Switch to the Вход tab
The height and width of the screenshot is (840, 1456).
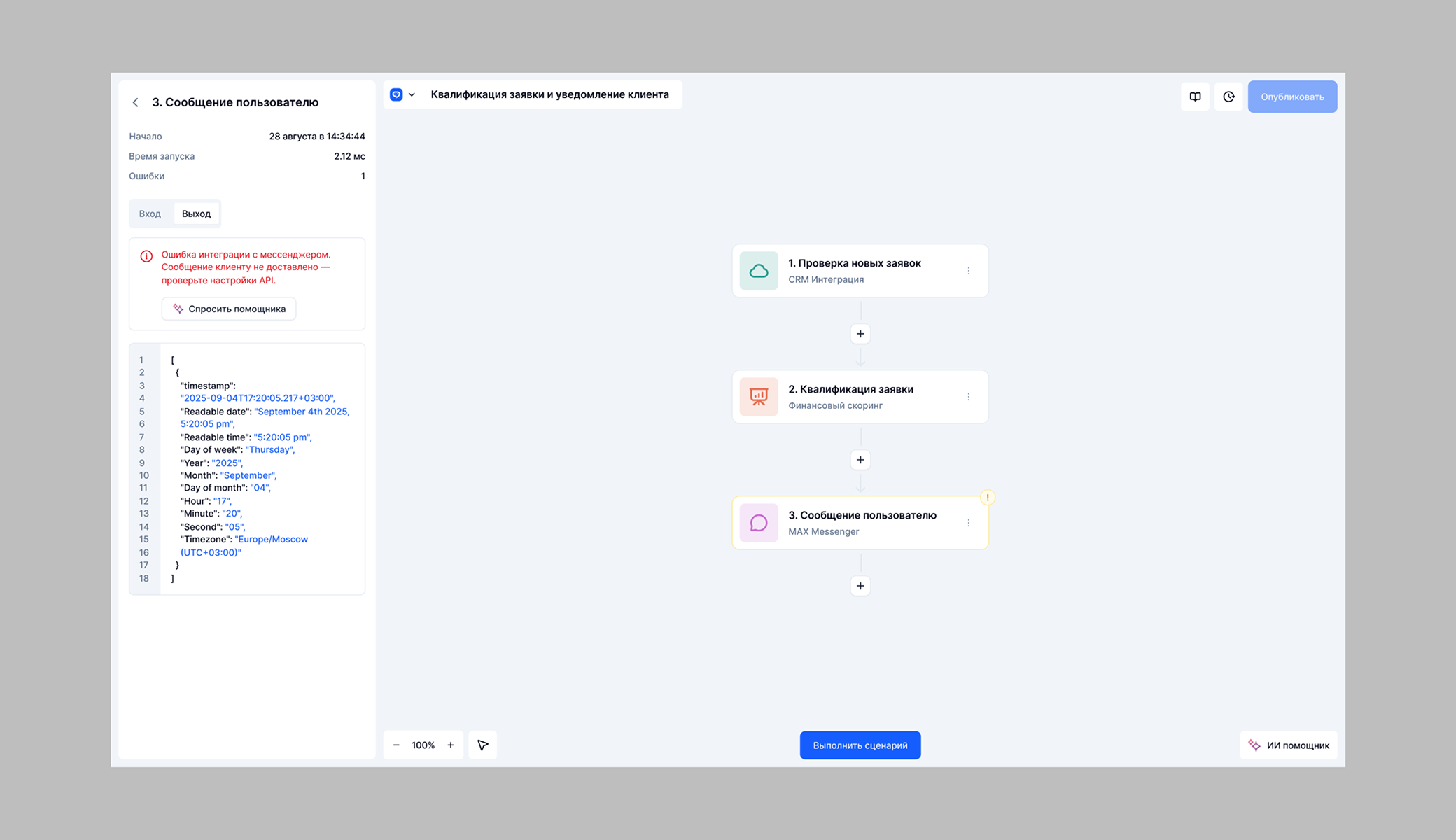click(x=150, y=213)
